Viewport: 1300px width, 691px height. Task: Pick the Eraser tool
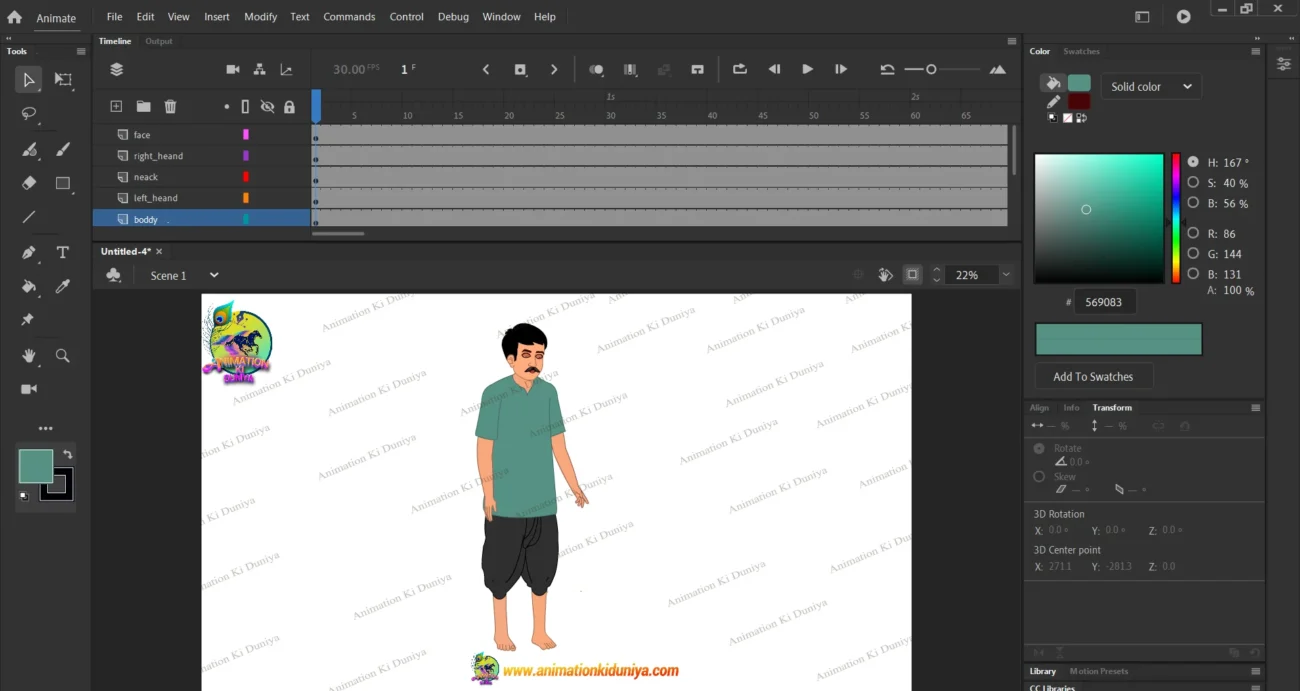[x=29, y=183]
